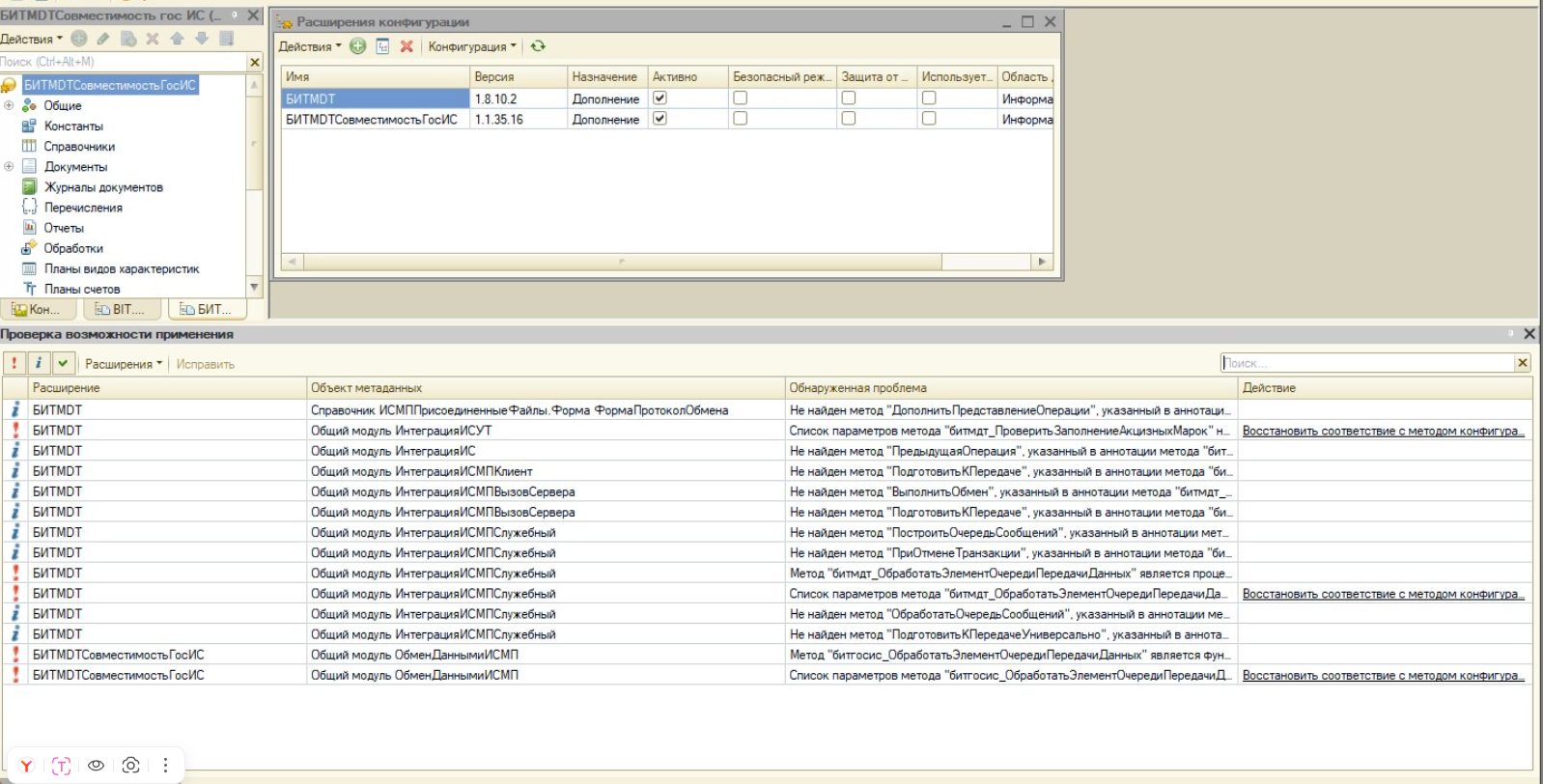The width and height of the screenshot is (1543, 784).
Task: Toggle the green checkmark filter button
Action: pos(63,363)
